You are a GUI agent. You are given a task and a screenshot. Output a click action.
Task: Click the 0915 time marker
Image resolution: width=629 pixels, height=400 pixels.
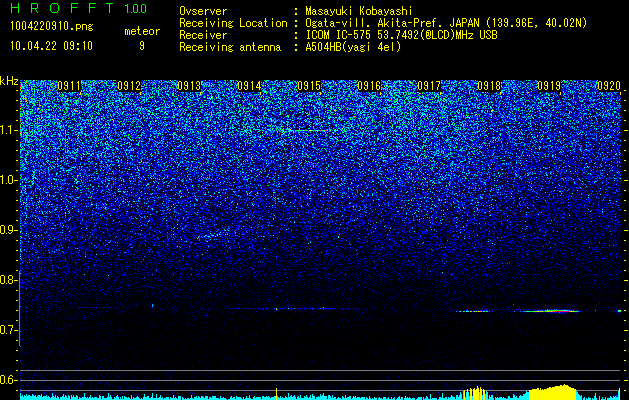pos(309,86)
